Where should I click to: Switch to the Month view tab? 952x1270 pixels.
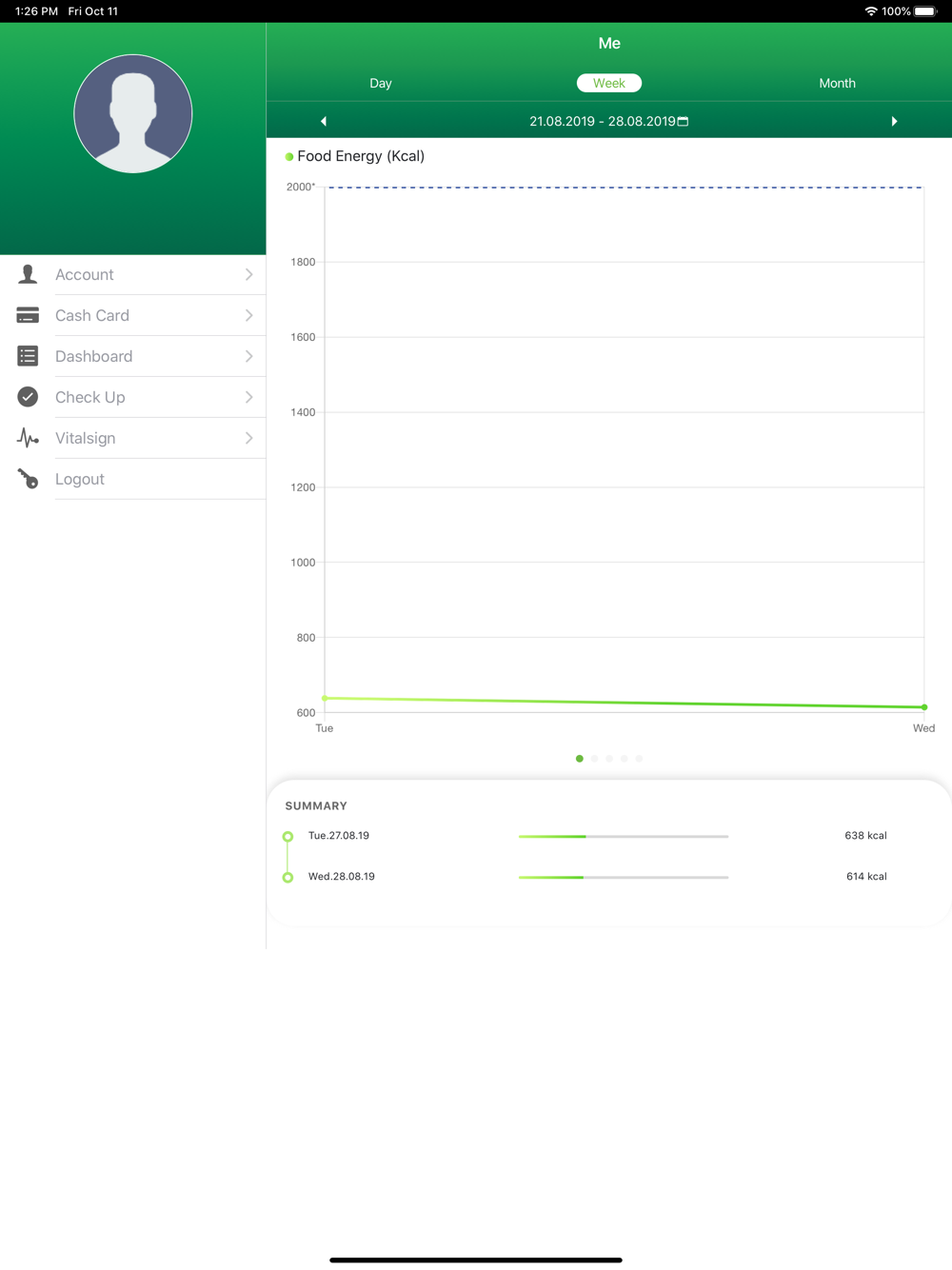[x=837, y=83]
